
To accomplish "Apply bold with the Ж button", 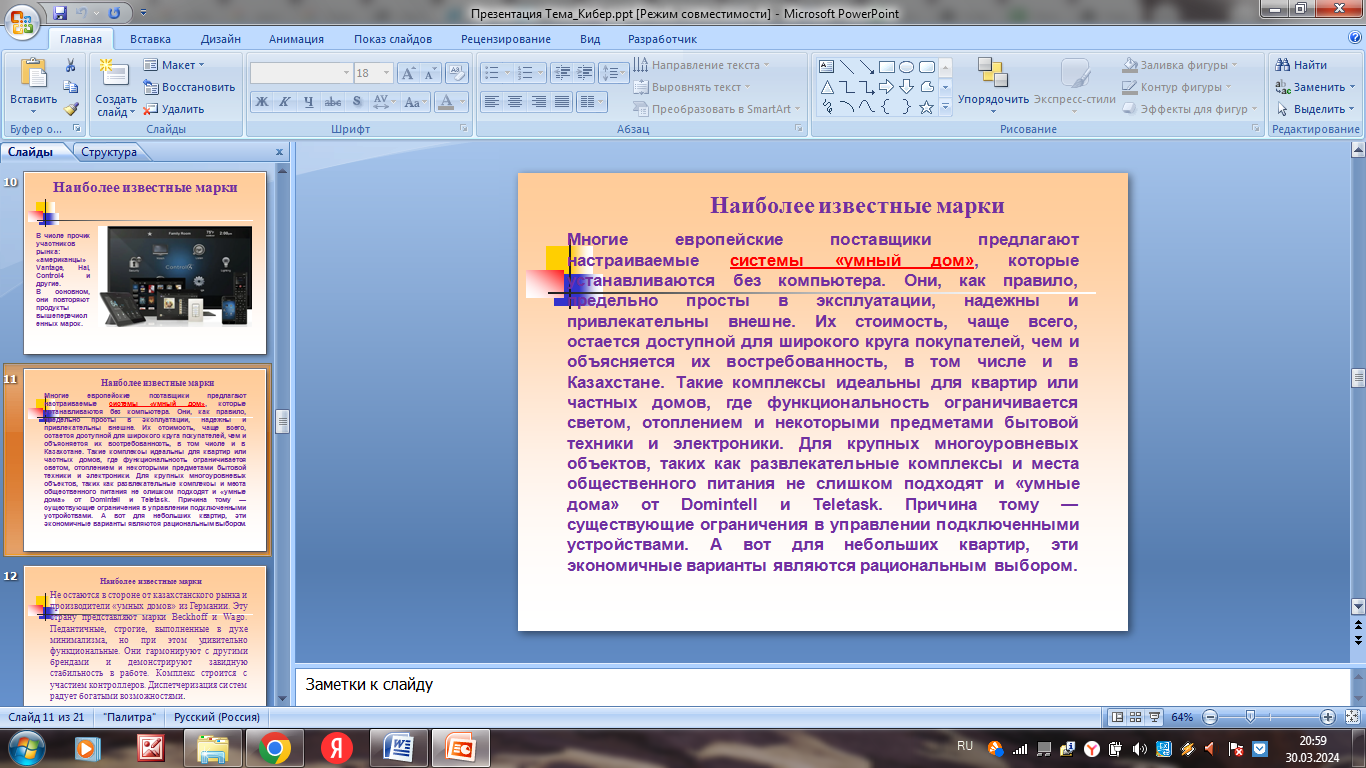I will point(261,102).
